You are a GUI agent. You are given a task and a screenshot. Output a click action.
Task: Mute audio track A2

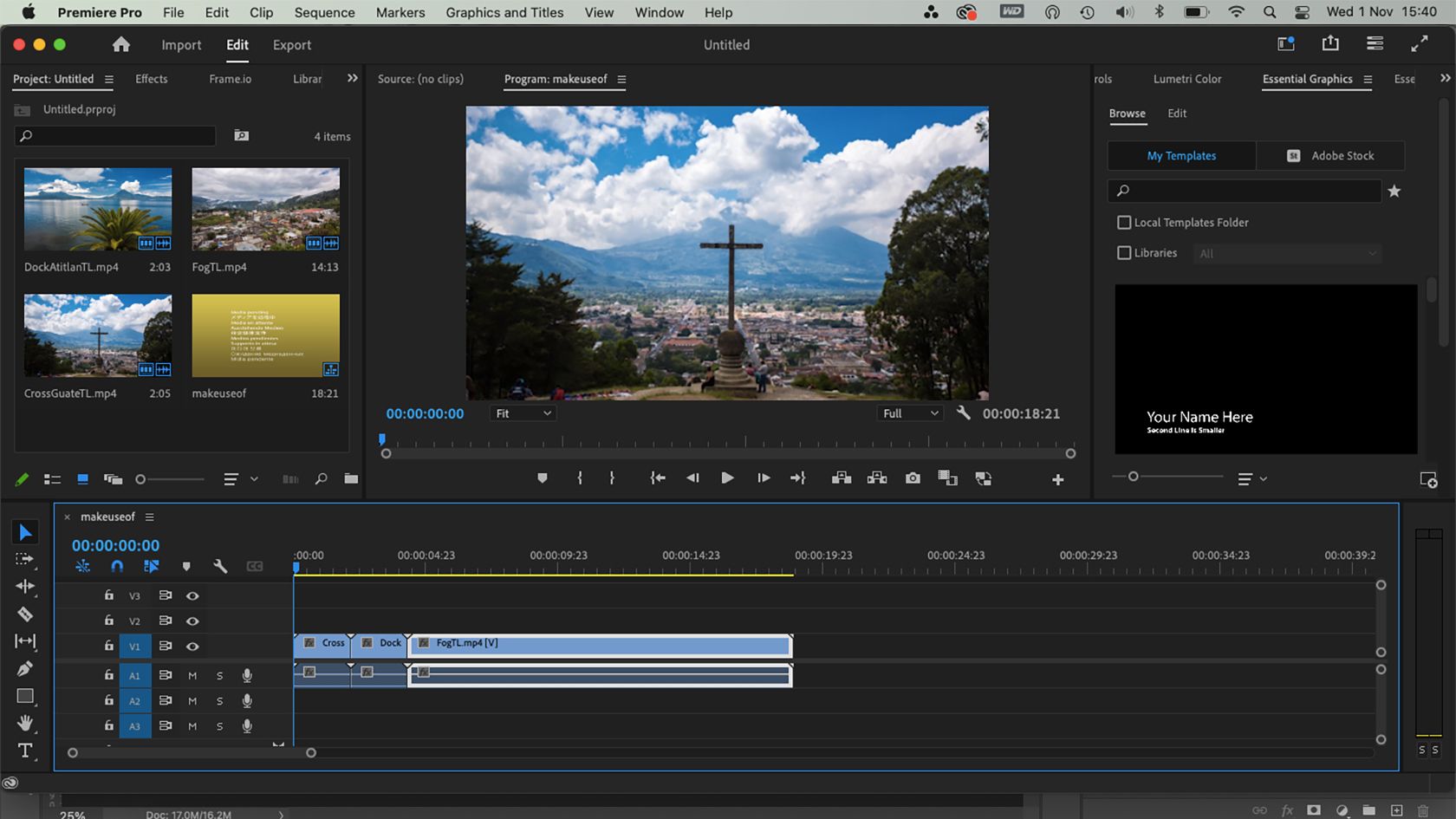192,700
